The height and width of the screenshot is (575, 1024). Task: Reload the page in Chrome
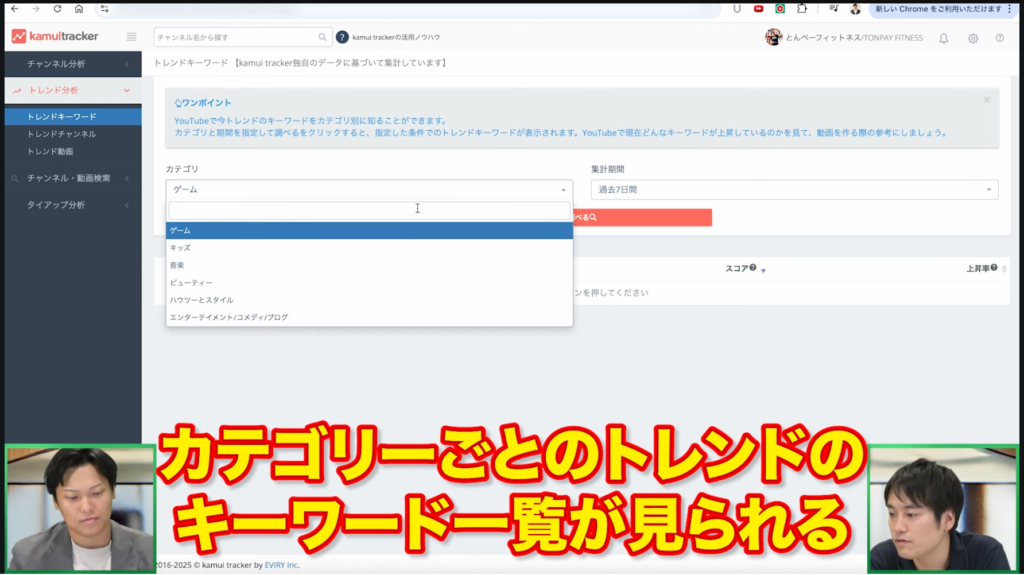[57, 8]
